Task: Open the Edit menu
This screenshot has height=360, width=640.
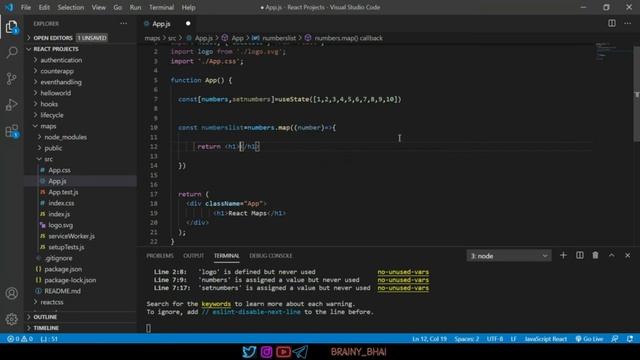Action: [x=44, y=7]
